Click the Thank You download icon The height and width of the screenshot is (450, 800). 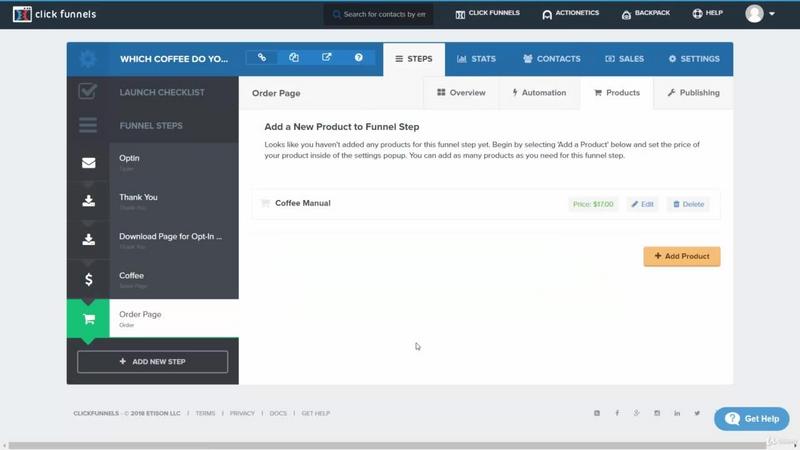click(x=88, y=201)
